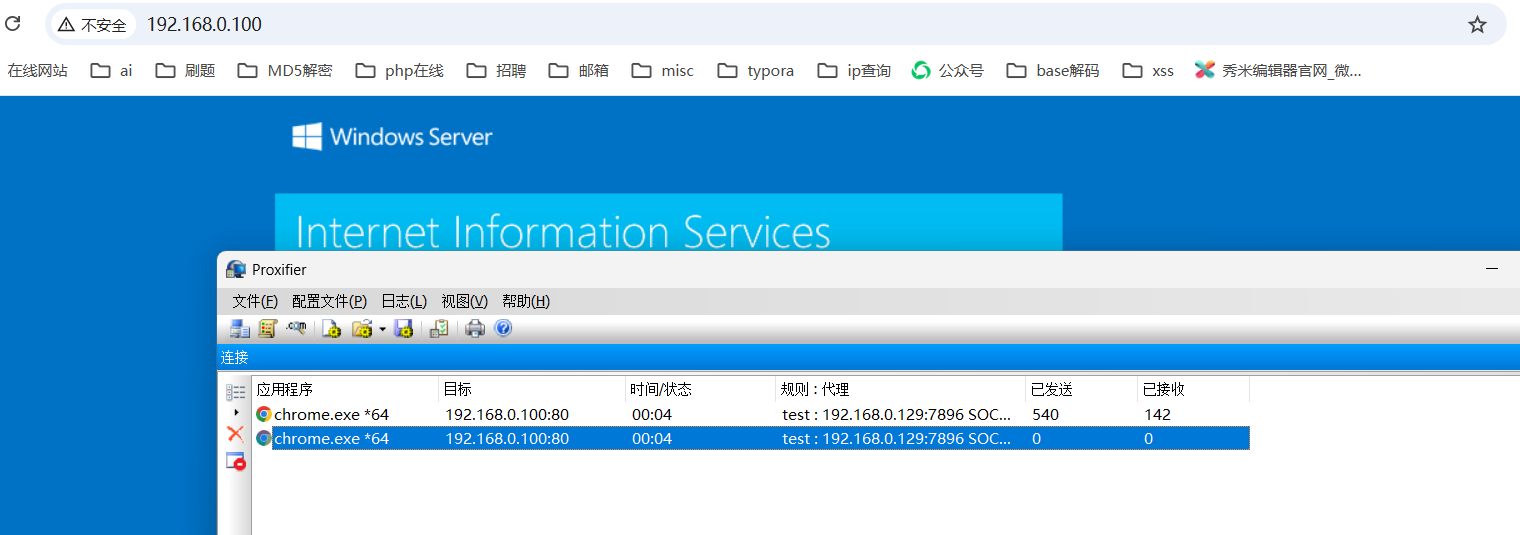Screen dimensions: 1520x535
Task: Open Proxification Rules scroll icon
Action: click(267, 328)
